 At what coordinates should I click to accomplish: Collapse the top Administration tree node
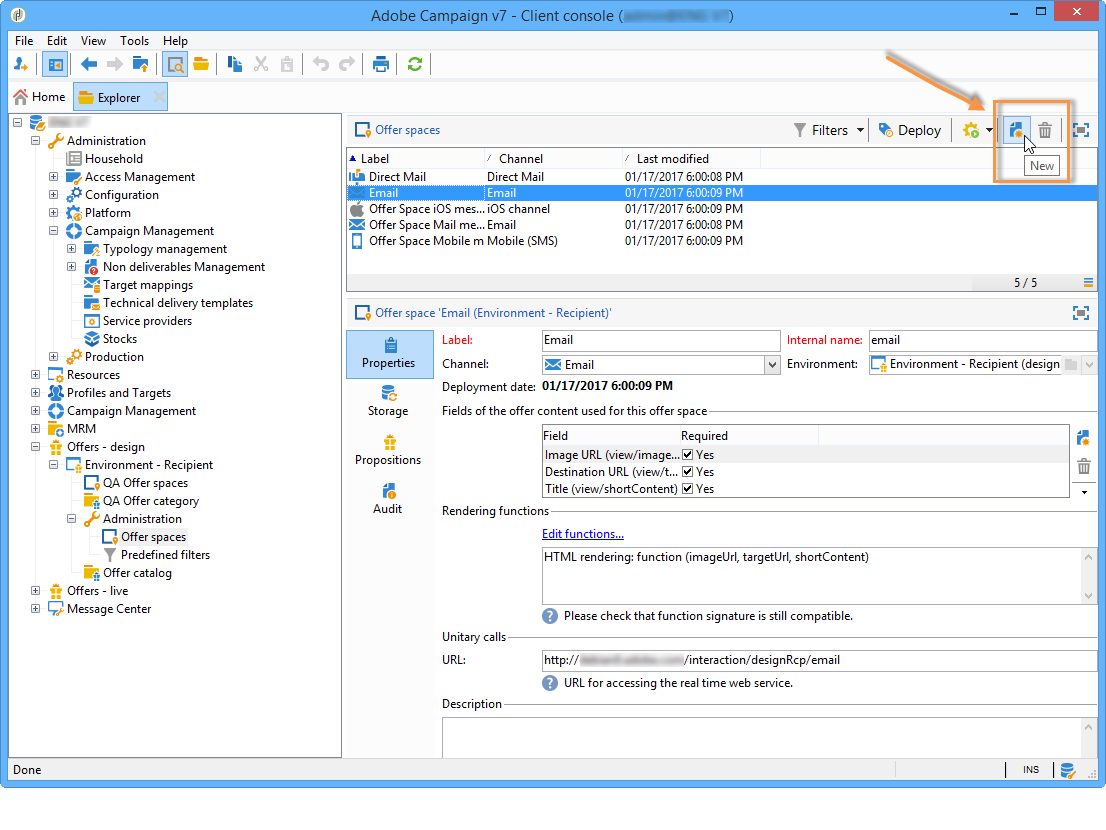coord(35,140)
